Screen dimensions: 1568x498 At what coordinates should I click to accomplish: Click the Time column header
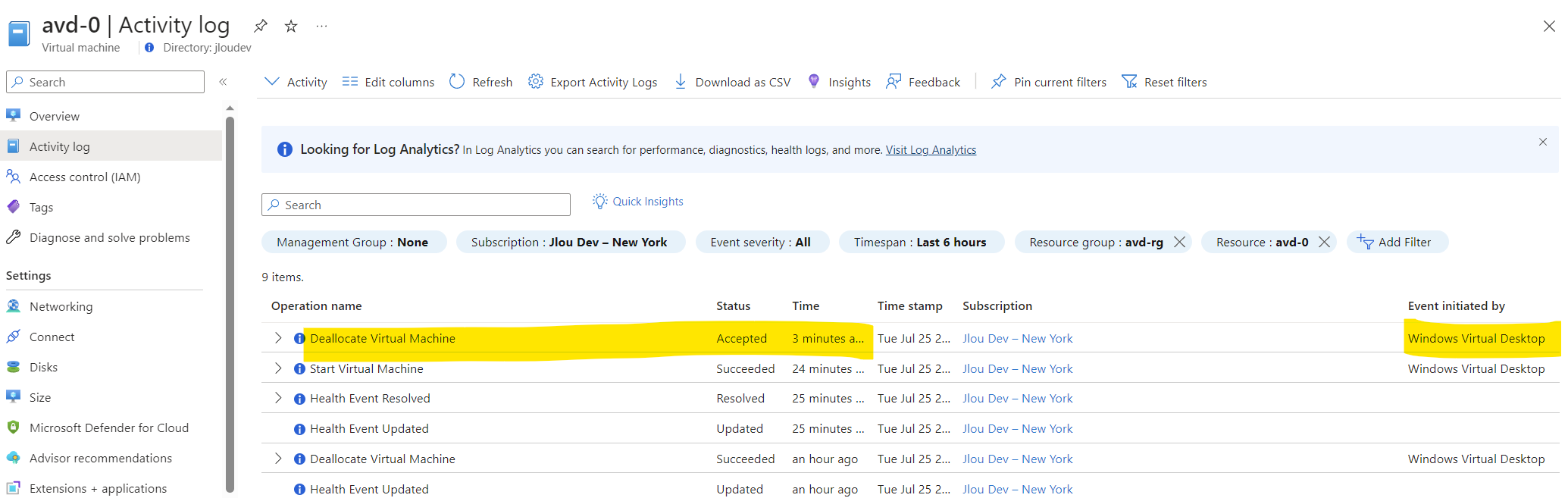click(806, 306)
